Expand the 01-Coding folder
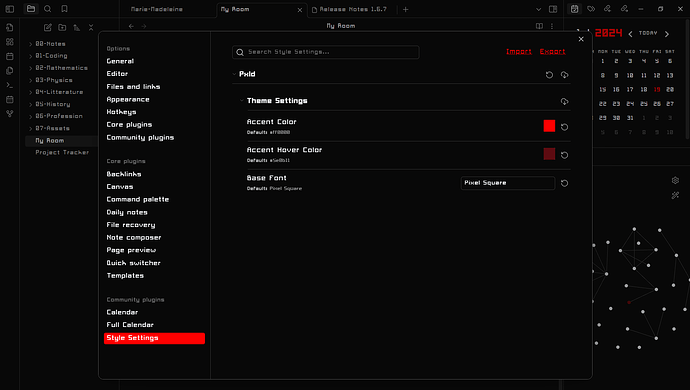 point(30,56)
